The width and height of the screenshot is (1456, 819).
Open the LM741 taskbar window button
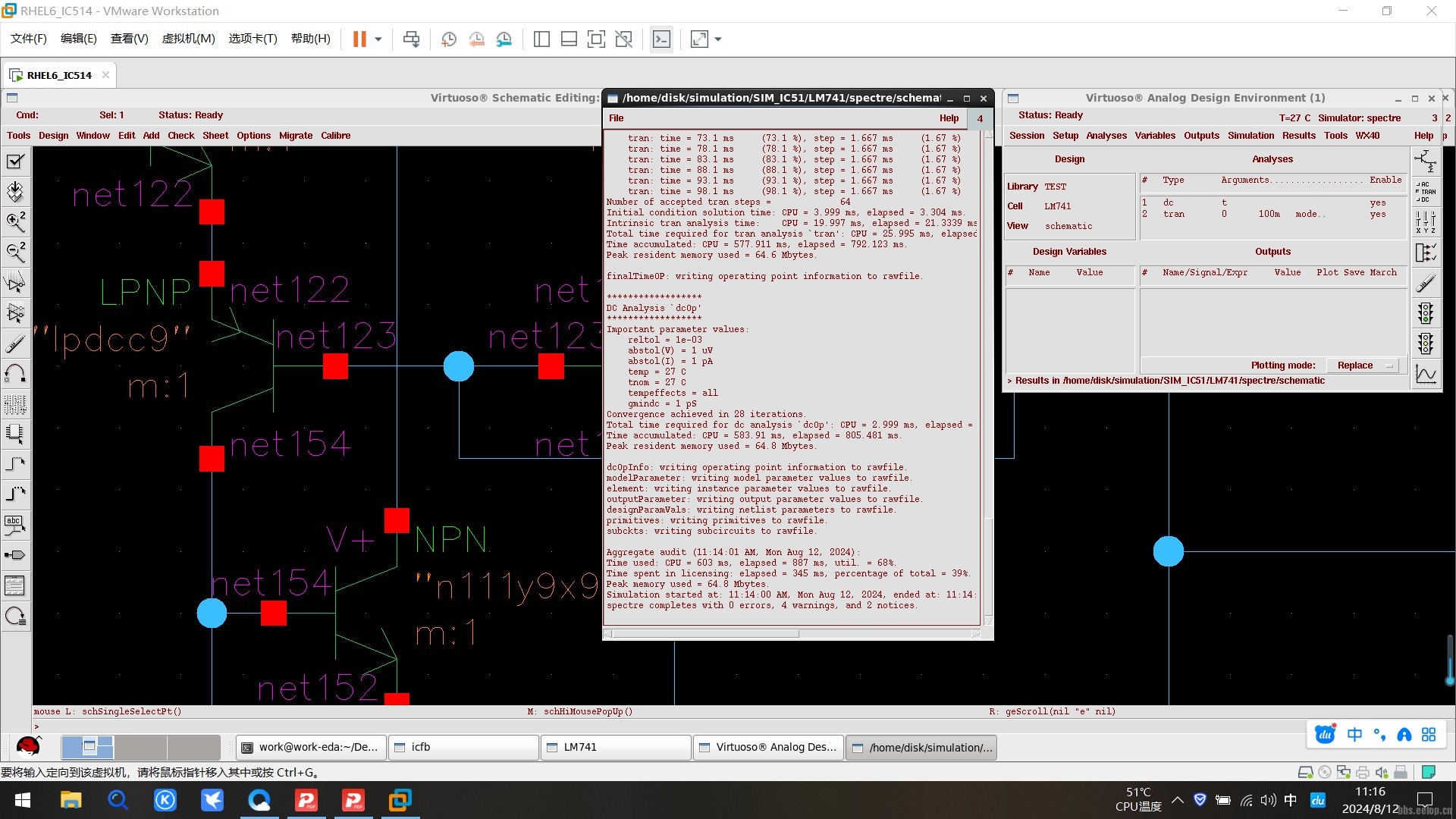click(617, 748)
